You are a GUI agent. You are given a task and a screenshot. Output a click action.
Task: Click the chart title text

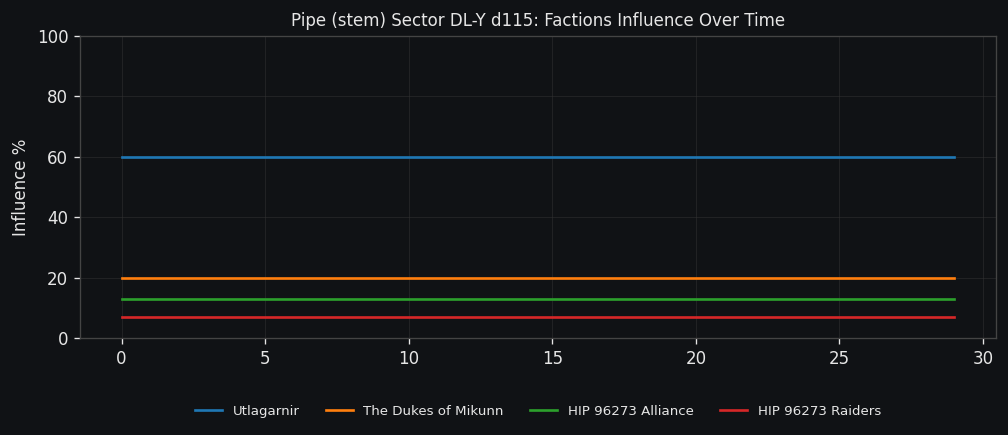(x=538, y=20)
